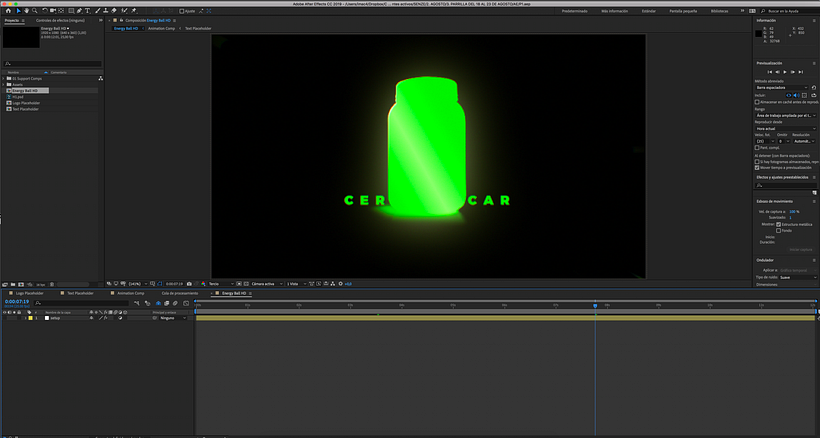Click the project flowchart icon beside Support Comps
The height and width of the screenshot is (438, 820).
100,78
